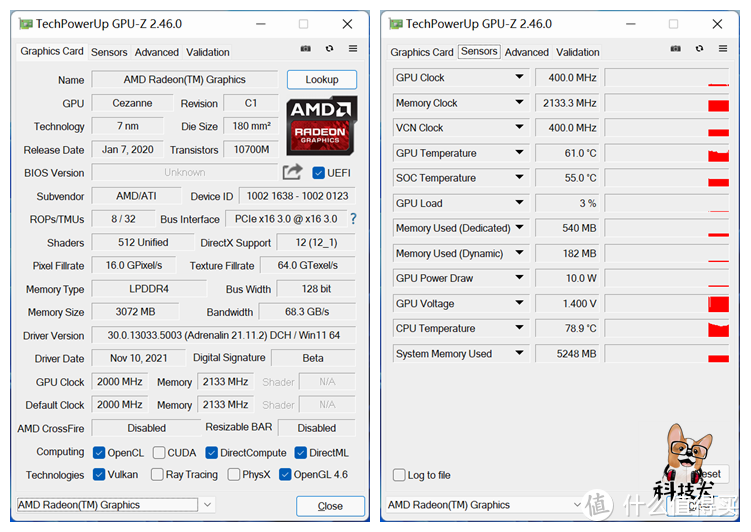Viewport: 751px width, 532px height.
Task: Expand the GPU Power Draw dropdown
Action: (519, 277)
